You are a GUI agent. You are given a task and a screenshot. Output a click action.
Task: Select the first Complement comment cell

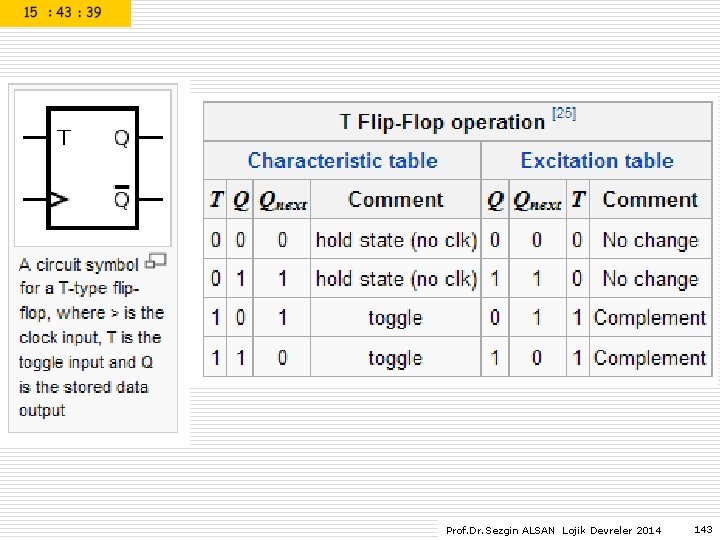[650, 318]
